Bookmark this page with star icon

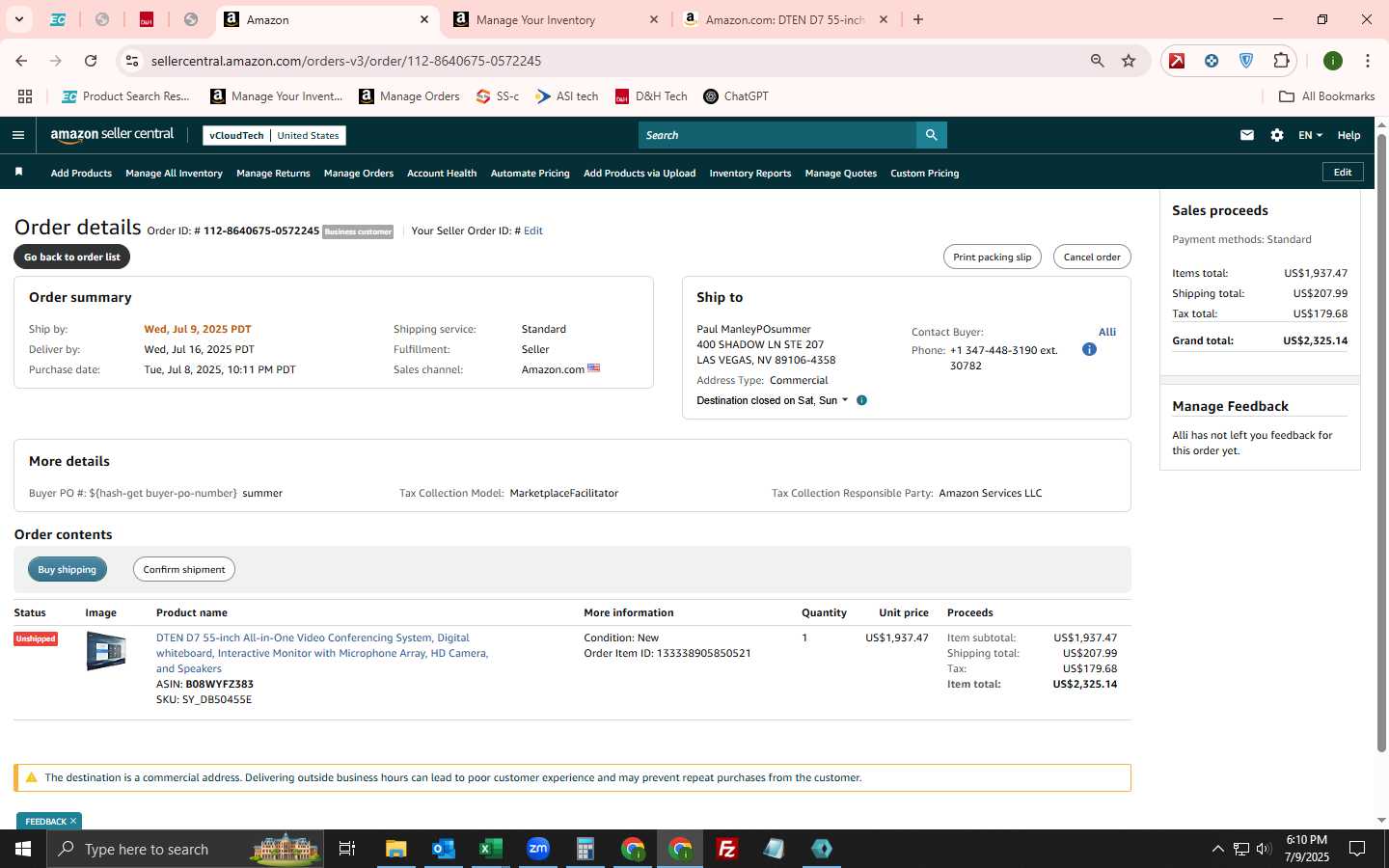click(1129, 61)
